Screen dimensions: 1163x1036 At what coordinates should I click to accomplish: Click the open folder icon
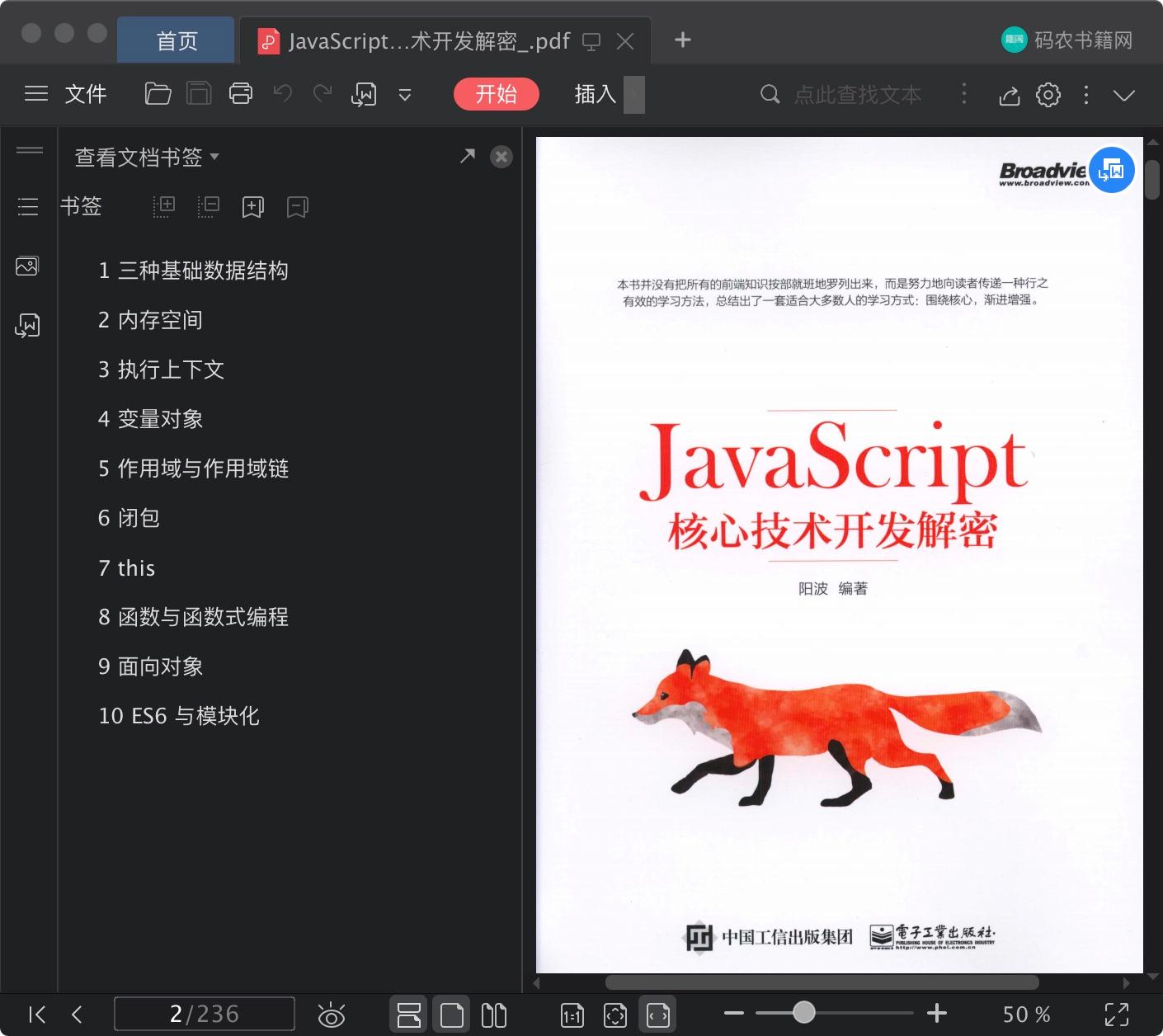pyautogui.click(x=158, y=94)
